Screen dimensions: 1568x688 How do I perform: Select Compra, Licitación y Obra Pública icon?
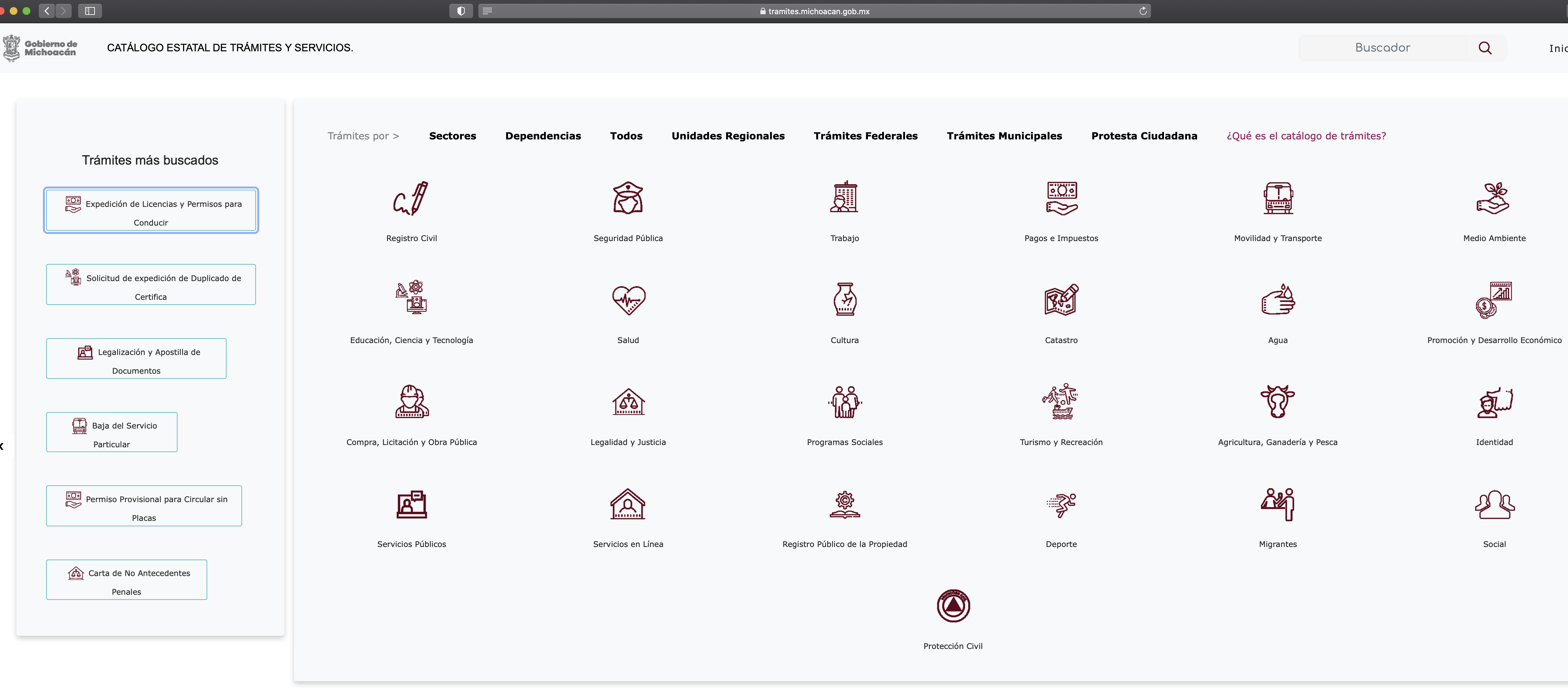[412, 401]
